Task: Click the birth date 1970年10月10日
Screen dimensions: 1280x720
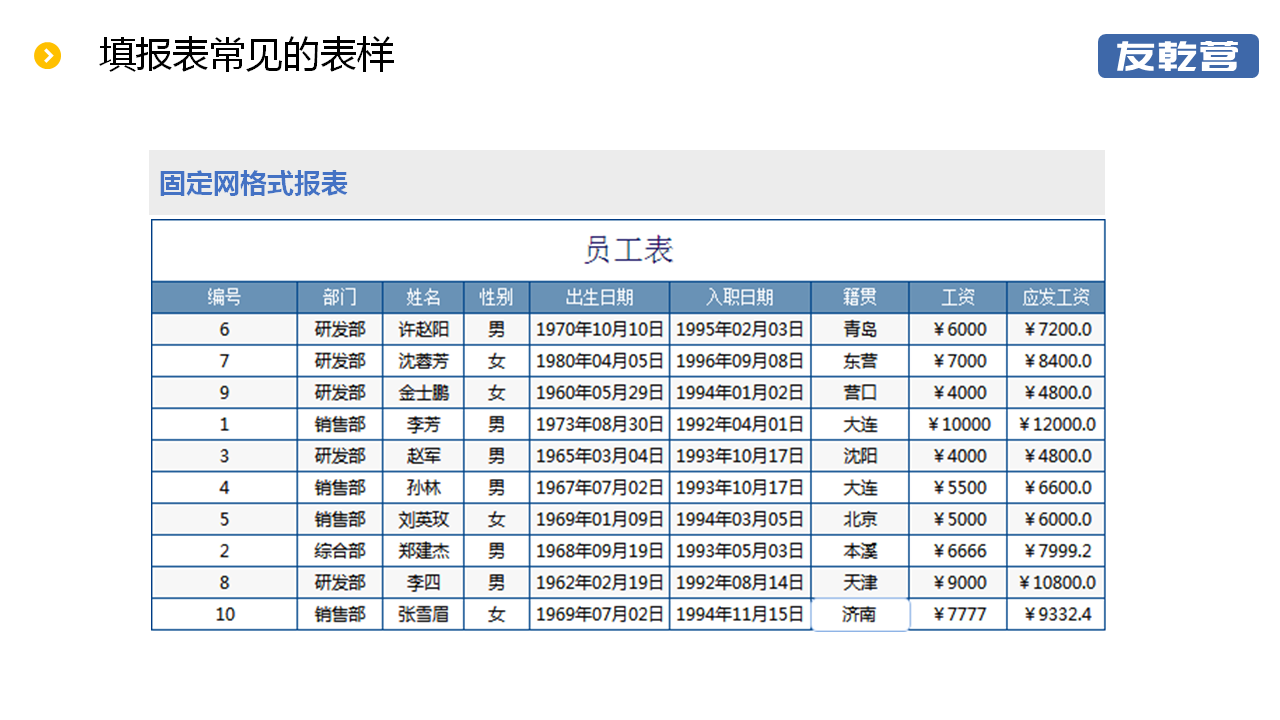Action: [x=600, y=329]
